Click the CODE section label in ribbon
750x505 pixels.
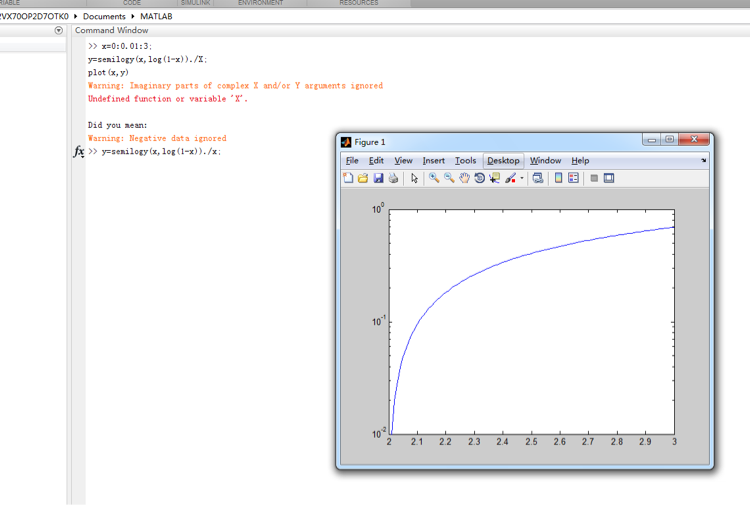(x=132, y=3)
